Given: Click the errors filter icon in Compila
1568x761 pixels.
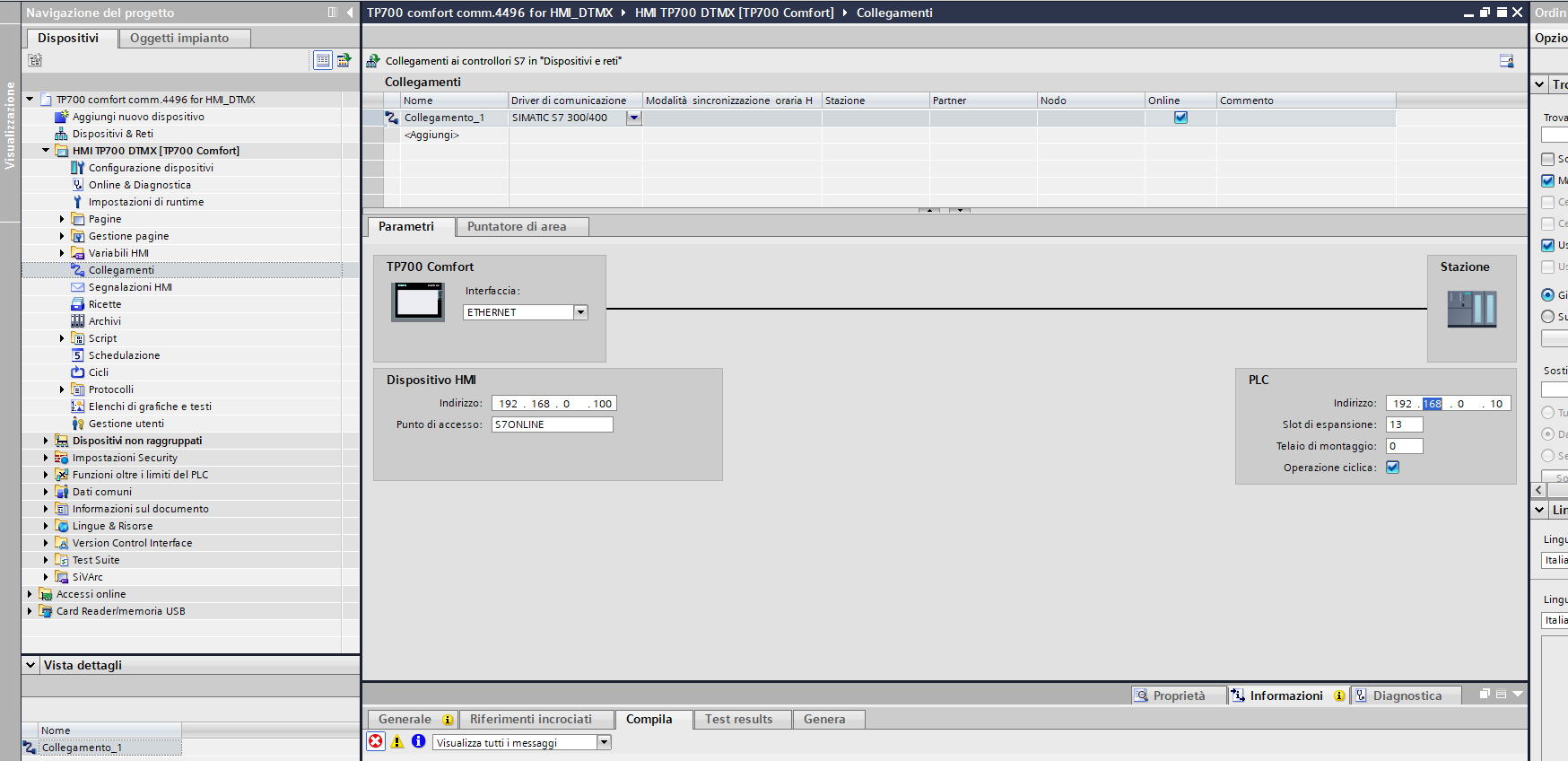Looking at the screenshot, I should pyautogui.click(x=376, y=741).
